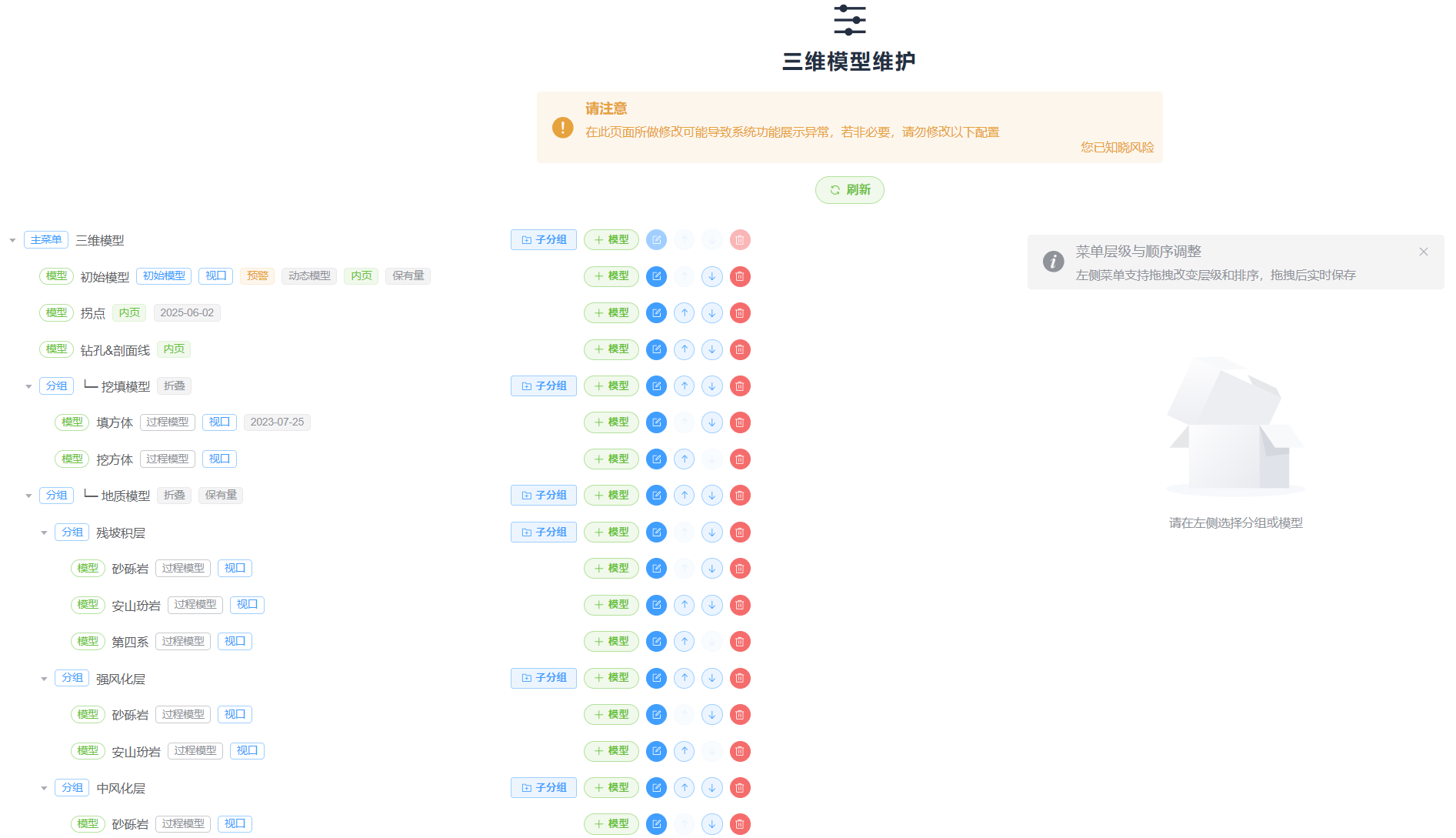Collapse the 挖填模型 group

coord(28,386)
